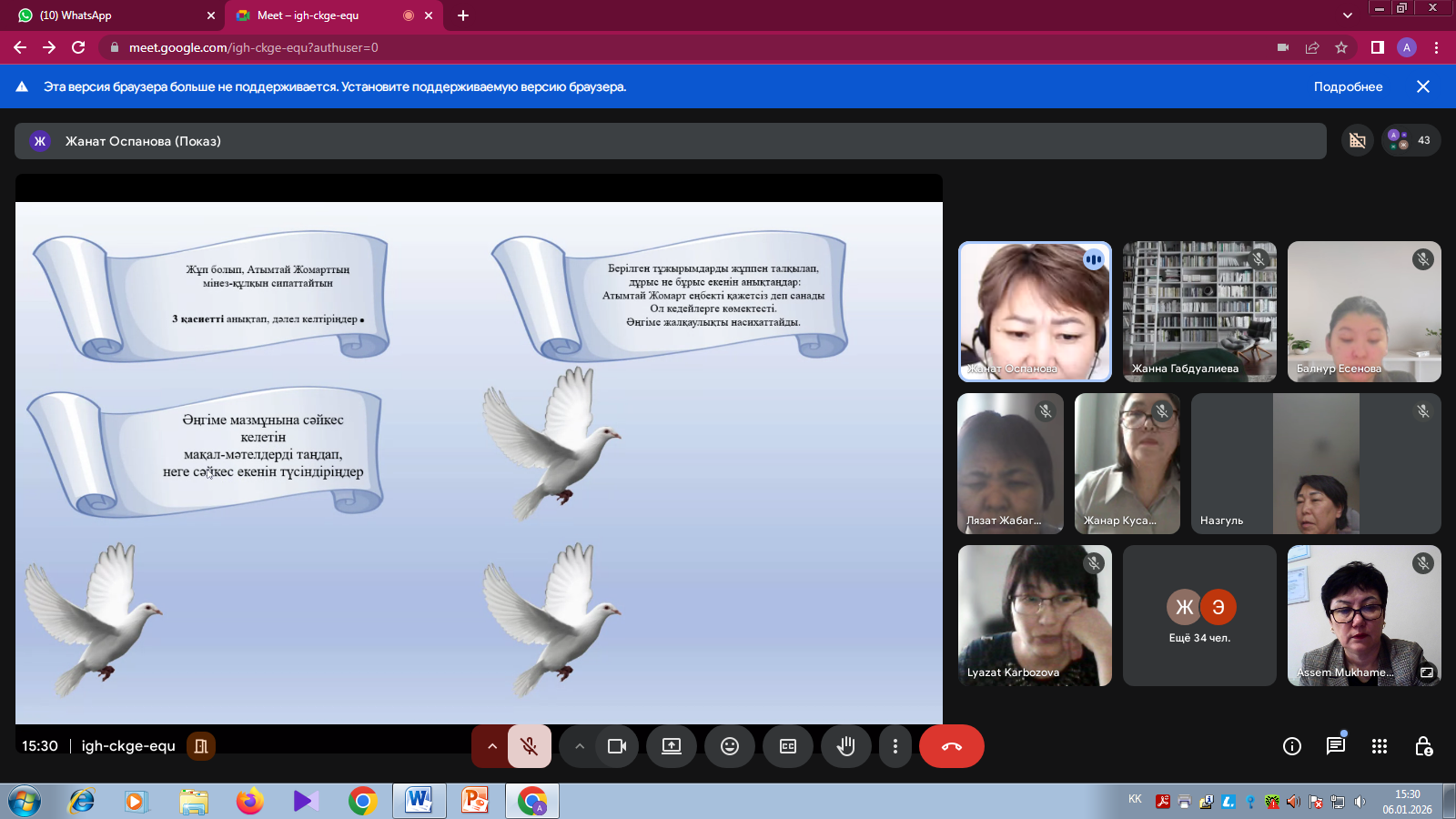Open the activities grid icon

coord(1380,746)
